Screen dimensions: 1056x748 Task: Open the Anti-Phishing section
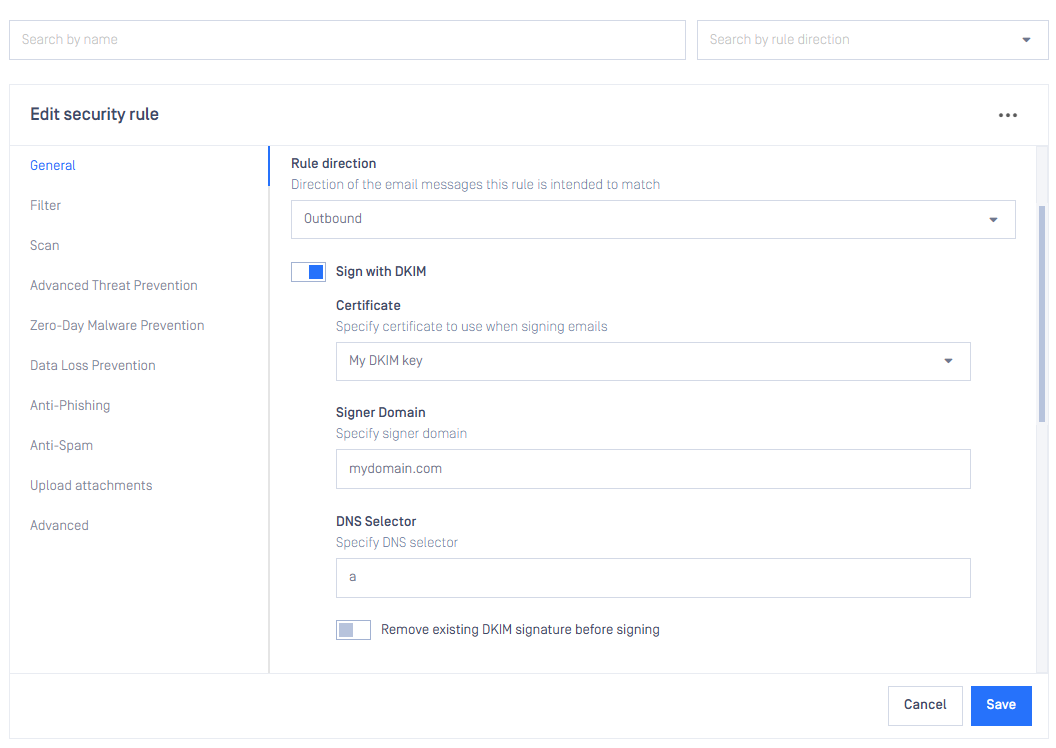(x=70, y=406)
